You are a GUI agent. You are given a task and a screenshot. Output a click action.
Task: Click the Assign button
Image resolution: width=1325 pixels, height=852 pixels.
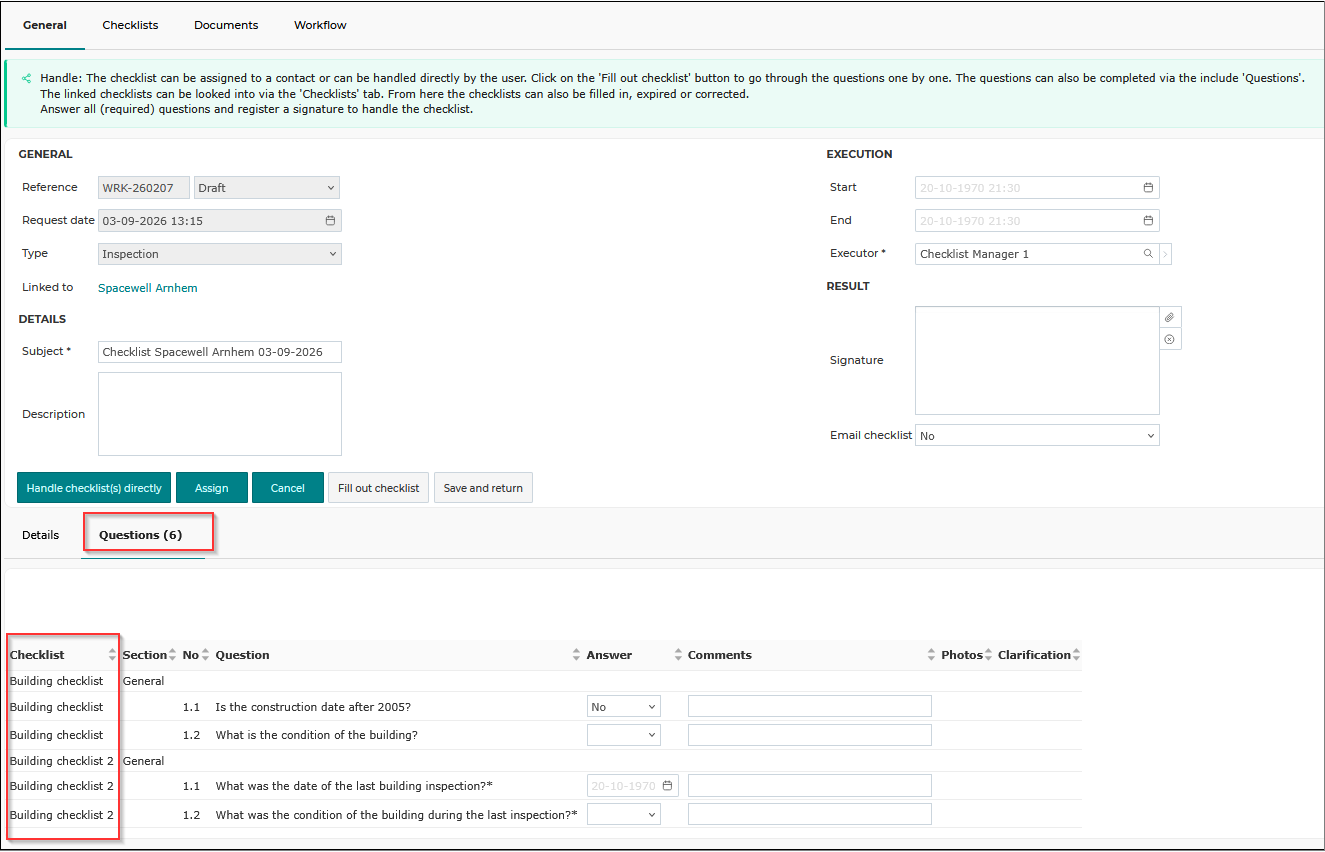click(212, 488)
